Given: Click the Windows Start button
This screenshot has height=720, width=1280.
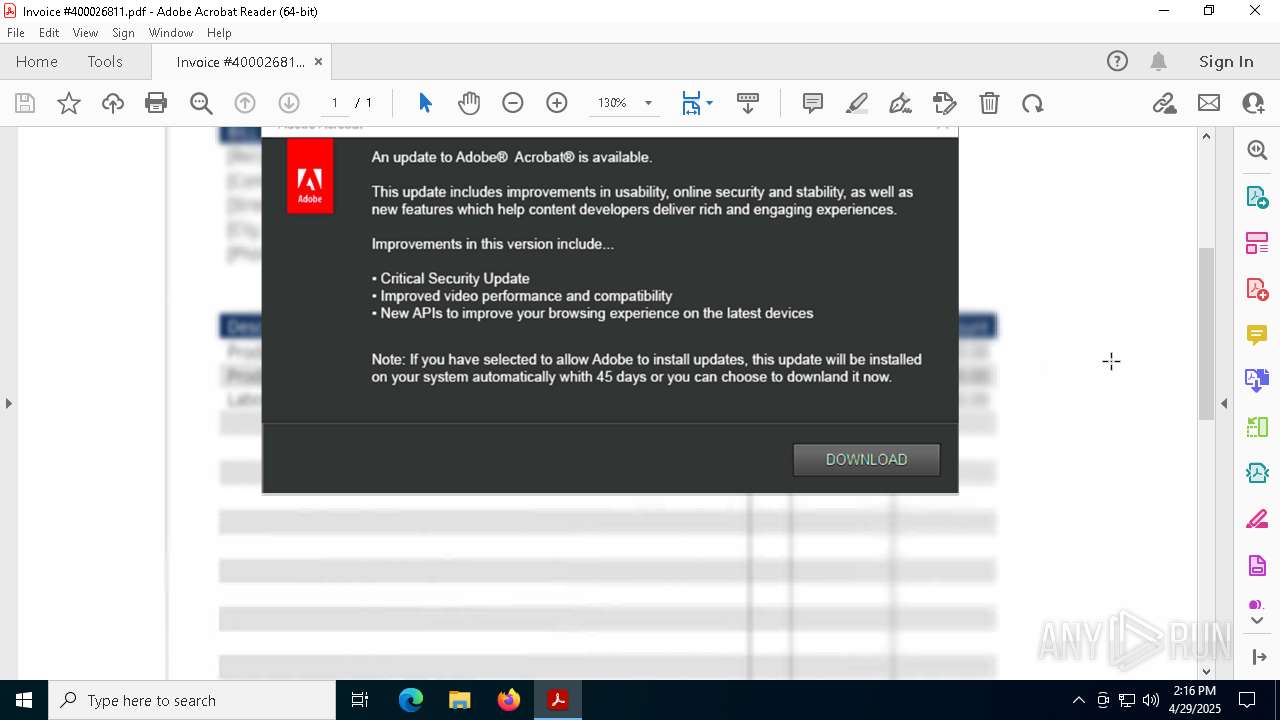Looking at the screenshot, I should tap(24, 700).
